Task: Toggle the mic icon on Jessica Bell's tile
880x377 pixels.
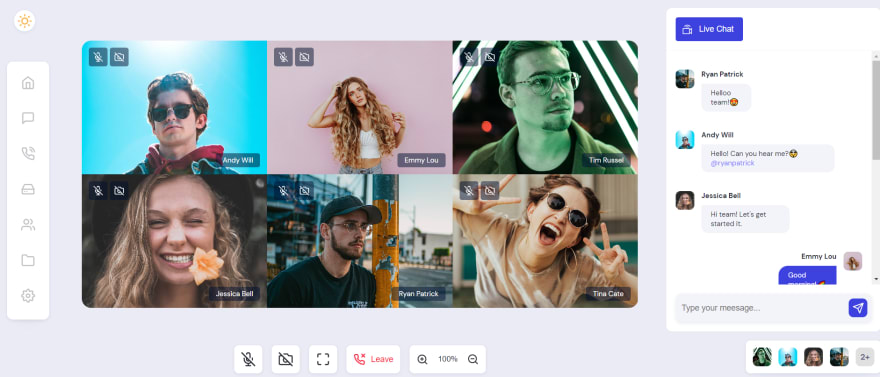Action: pos(98,191)
